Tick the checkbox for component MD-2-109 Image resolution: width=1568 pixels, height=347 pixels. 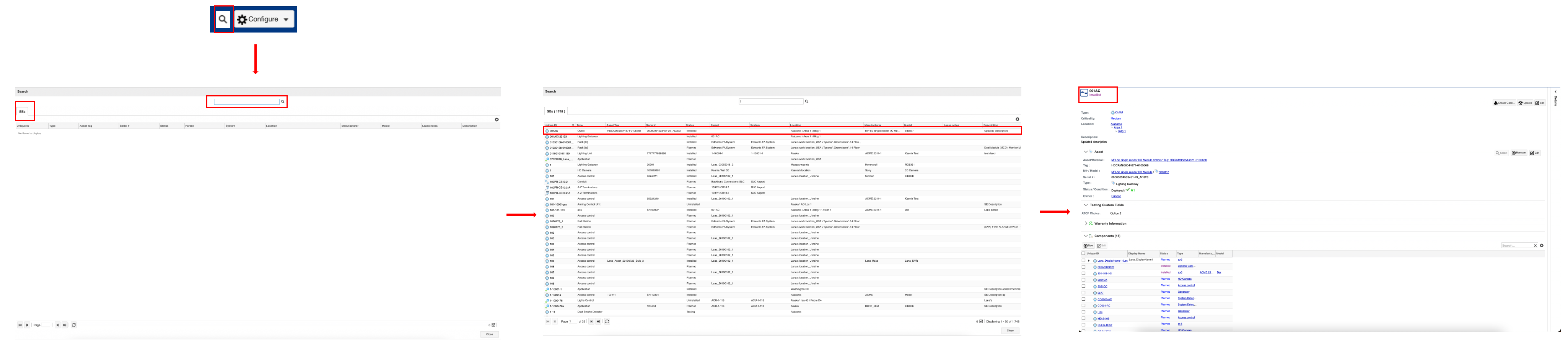tap(1083, 318)
